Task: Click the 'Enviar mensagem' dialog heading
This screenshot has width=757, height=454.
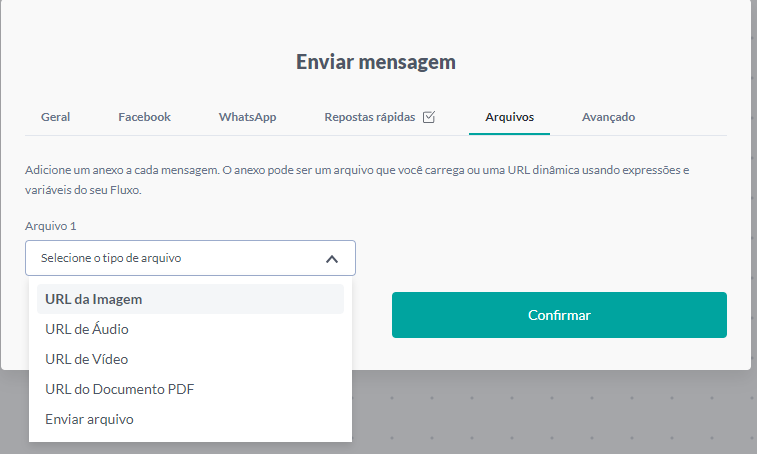Action: click(x=376, y=62)
